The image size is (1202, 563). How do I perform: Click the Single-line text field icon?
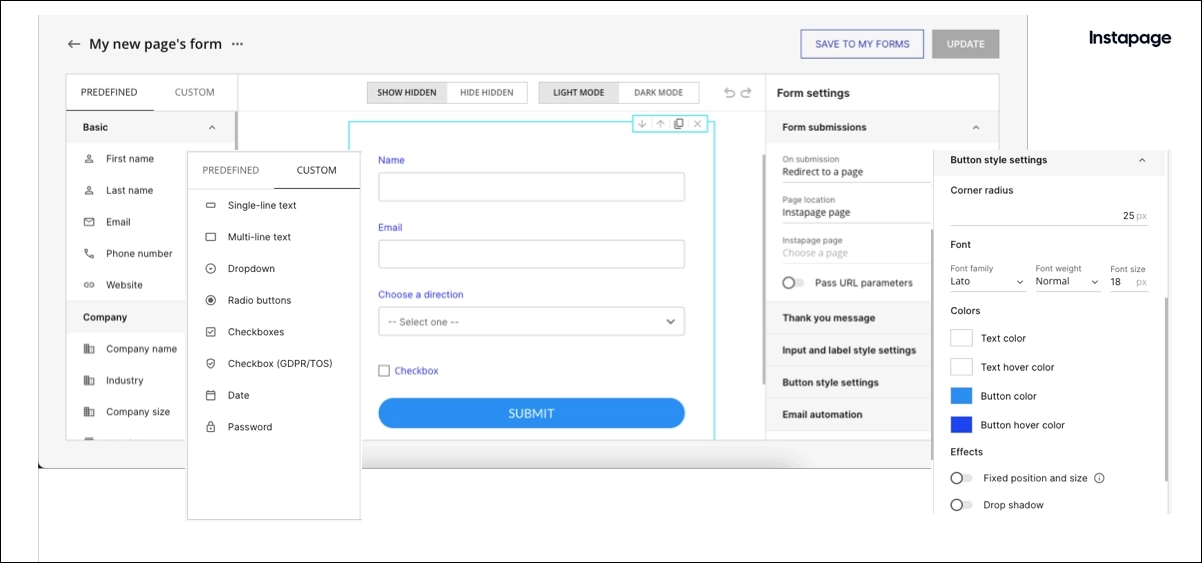(x=210, y=205)
